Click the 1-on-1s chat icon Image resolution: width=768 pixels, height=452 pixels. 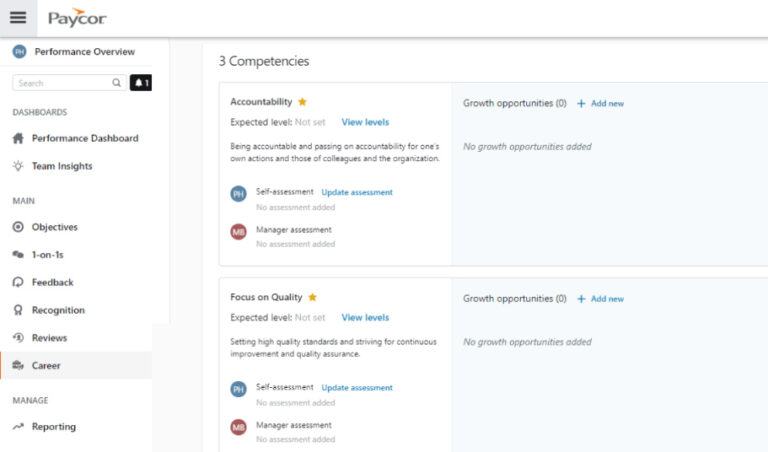tap(18, 255)
